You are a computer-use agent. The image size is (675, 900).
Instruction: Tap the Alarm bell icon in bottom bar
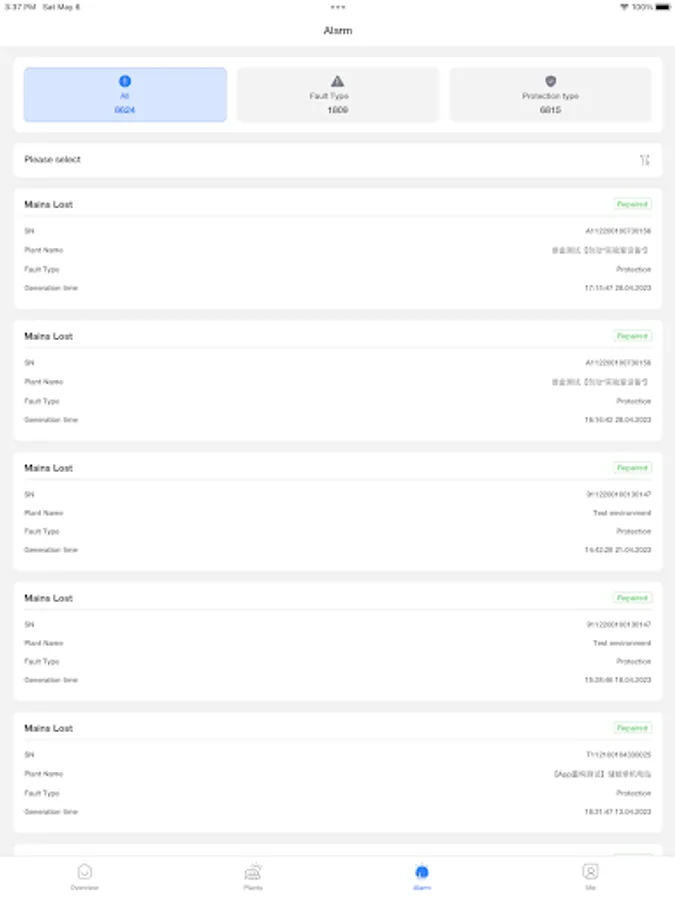click(x=422, y=872)
